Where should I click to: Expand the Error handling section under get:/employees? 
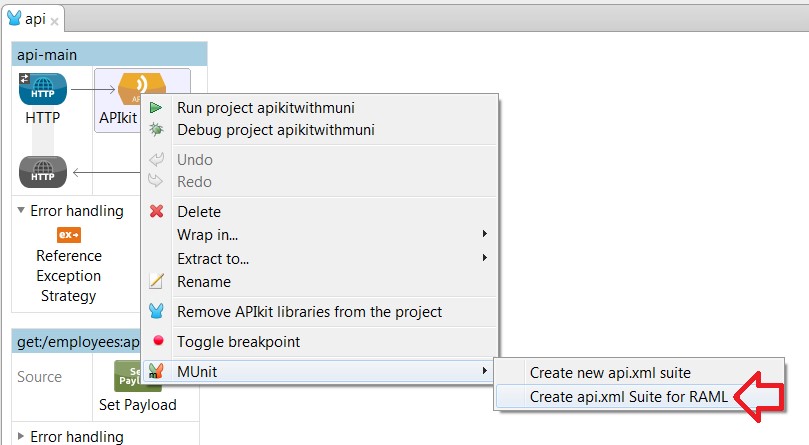[x=22, y=437]
